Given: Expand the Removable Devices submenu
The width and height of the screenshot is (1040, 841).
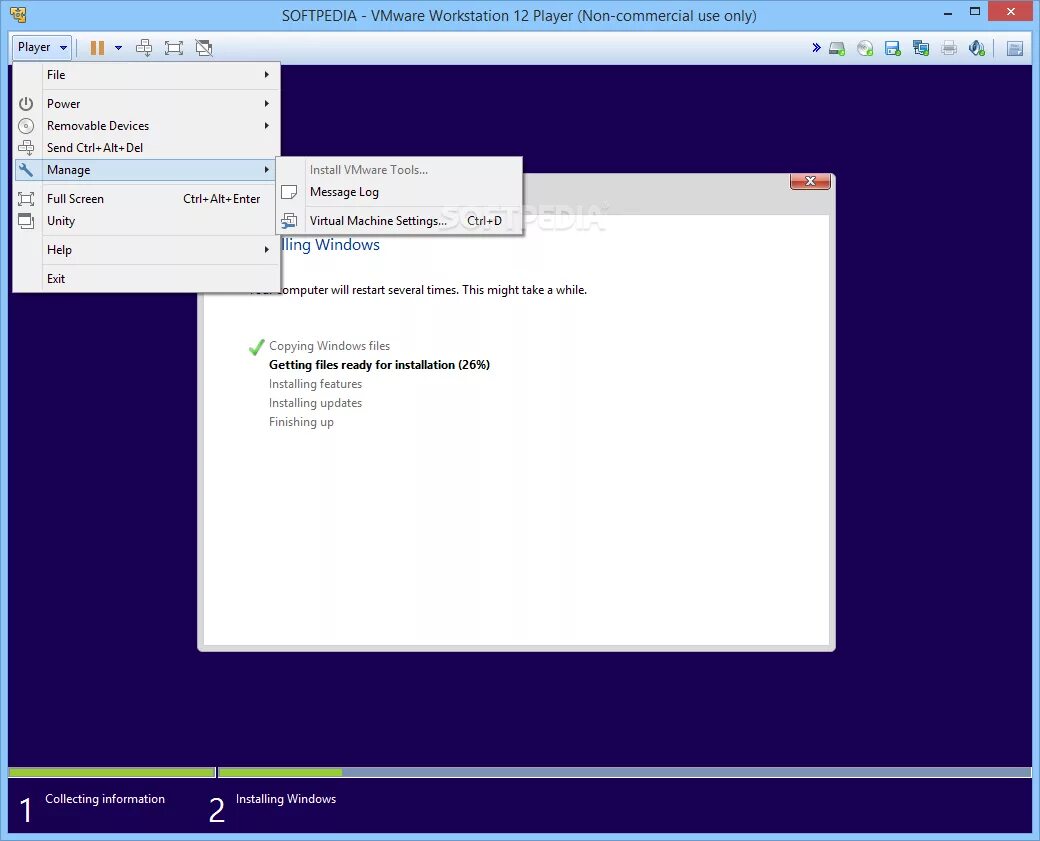Looking at the screenshot, I should coord(97,125).
